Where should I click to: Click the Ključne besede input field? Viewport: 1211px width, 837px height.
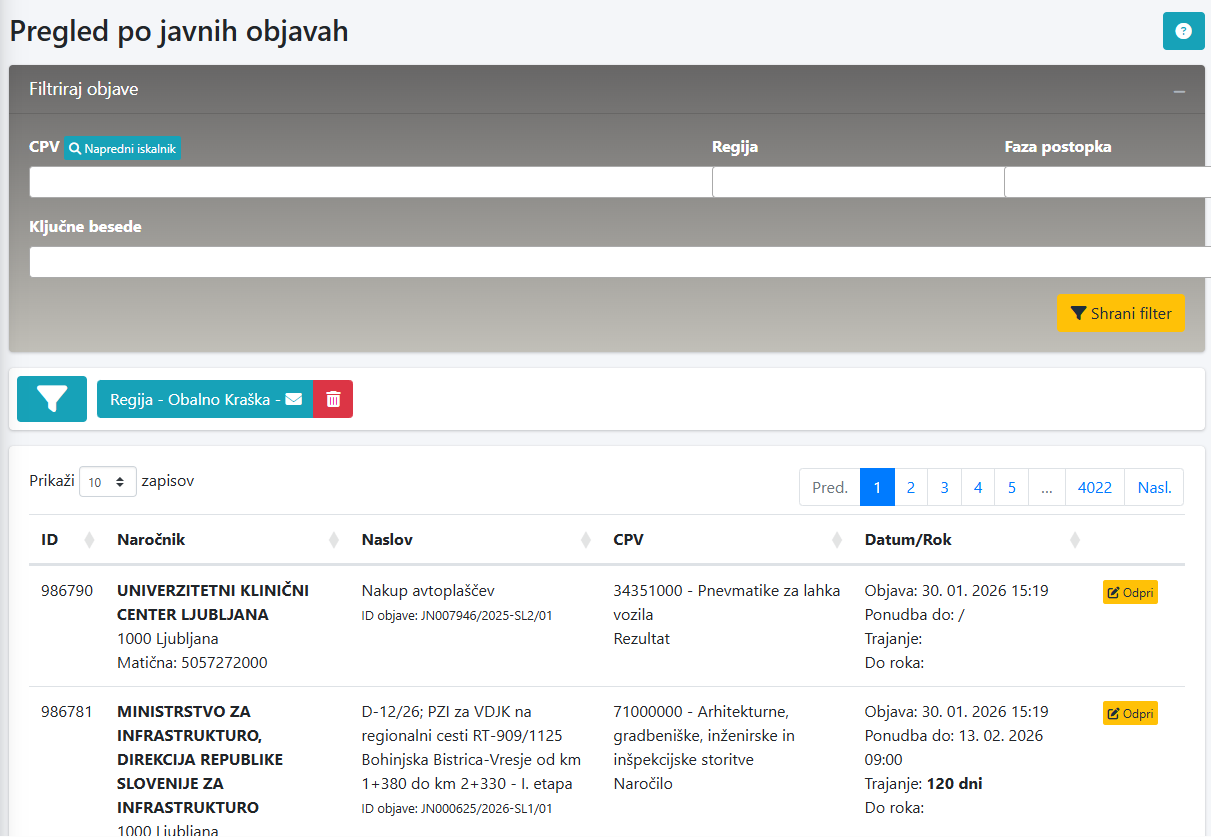point(619,262)
